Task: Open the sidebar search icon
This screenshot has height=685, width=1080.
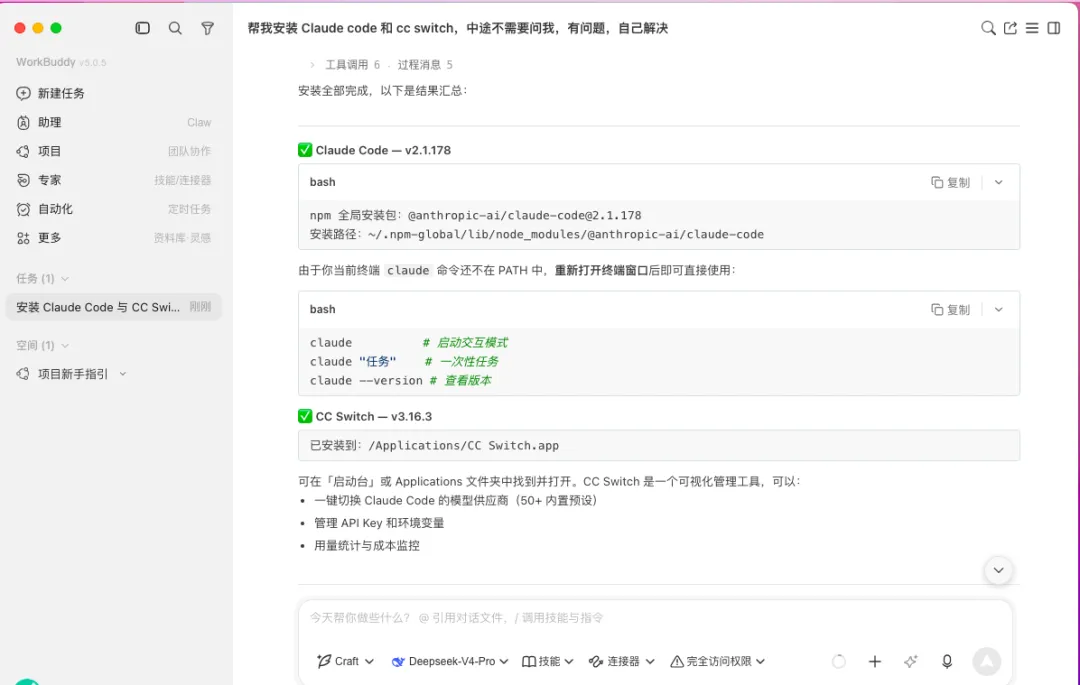Action: click(x=175, y=28)
